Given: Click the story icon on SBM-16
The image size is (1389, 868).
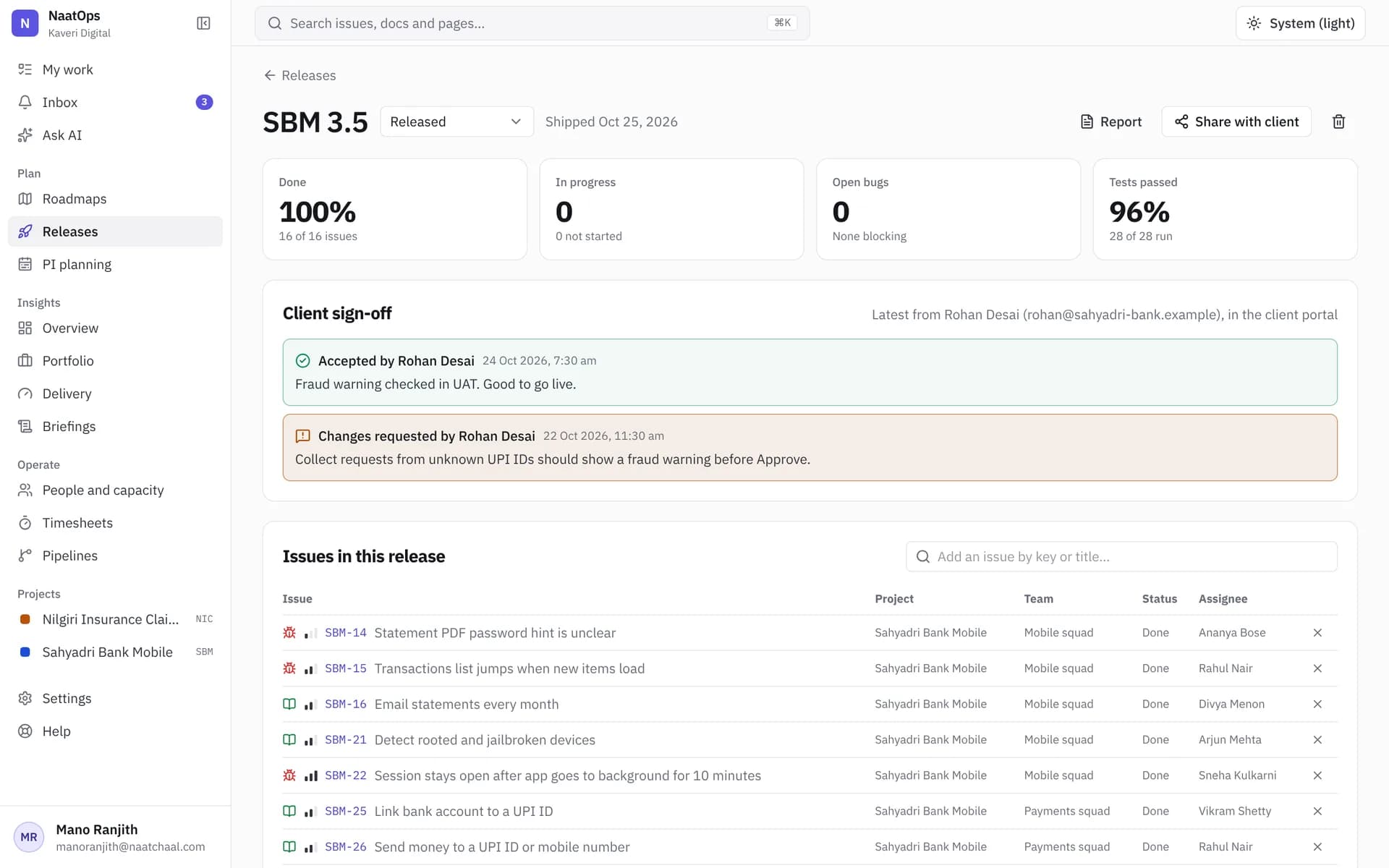Looking at the screenshot, I should click(289, 704).
